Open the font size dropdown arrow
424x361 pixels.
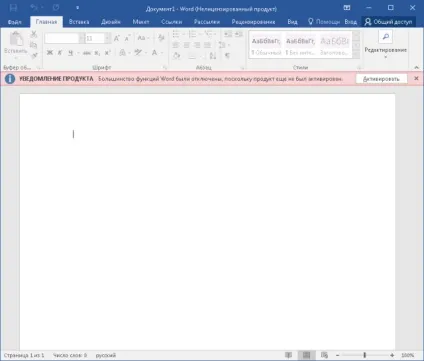click(x=107, y=38)
